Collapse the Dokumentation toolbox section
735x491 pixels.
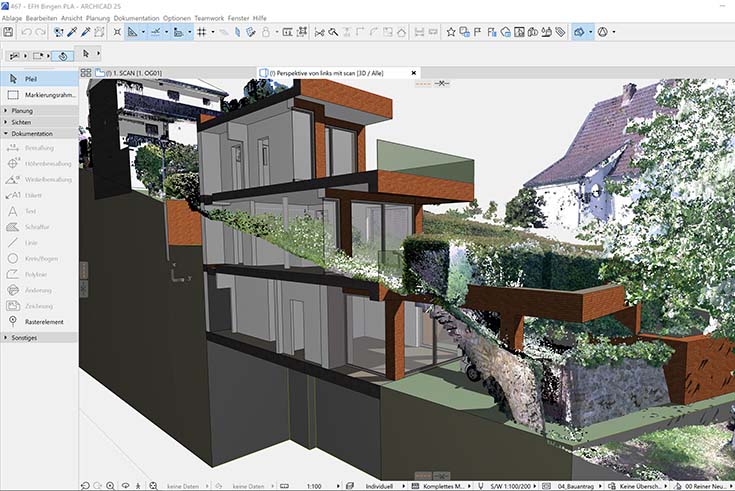pyautogui.click(x=32, y=133)
